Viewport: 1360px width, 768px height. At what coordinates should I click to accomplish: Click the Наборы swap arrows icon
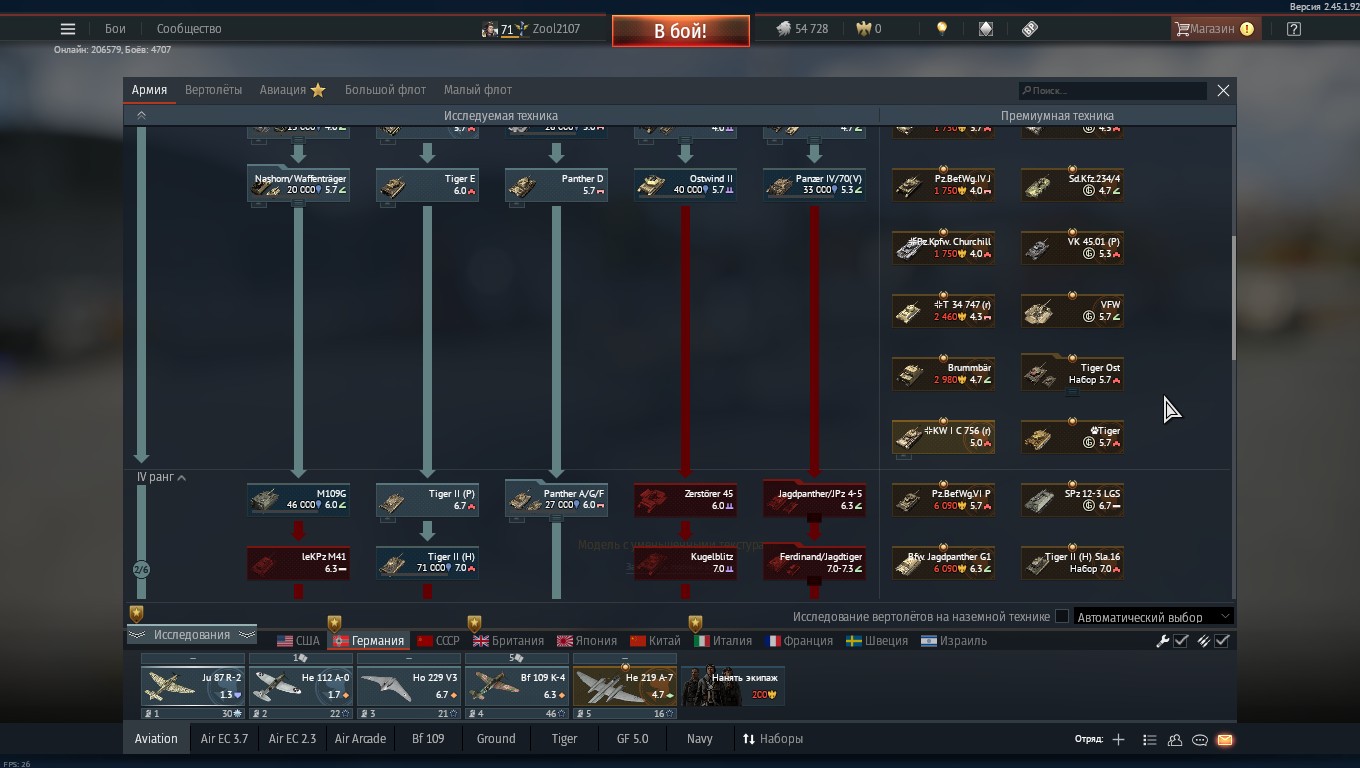point(748,739)
